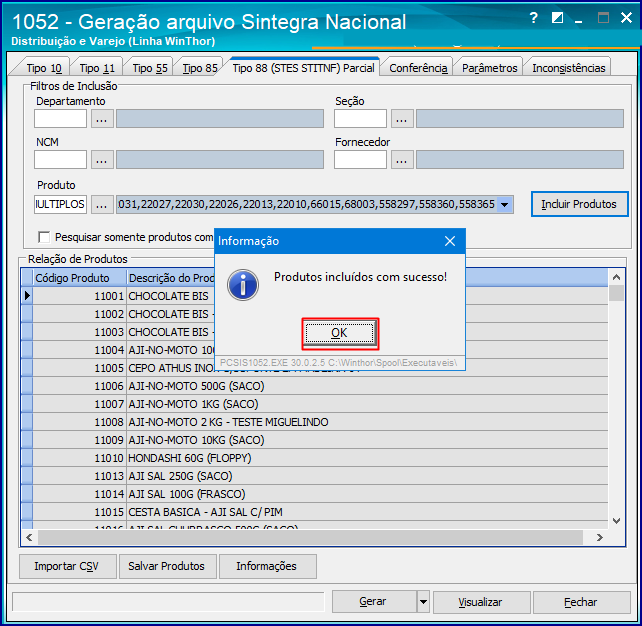Click the horizontal scroll left arrow
This screenshot has height=626, width=642.
[x=29, y=537]
